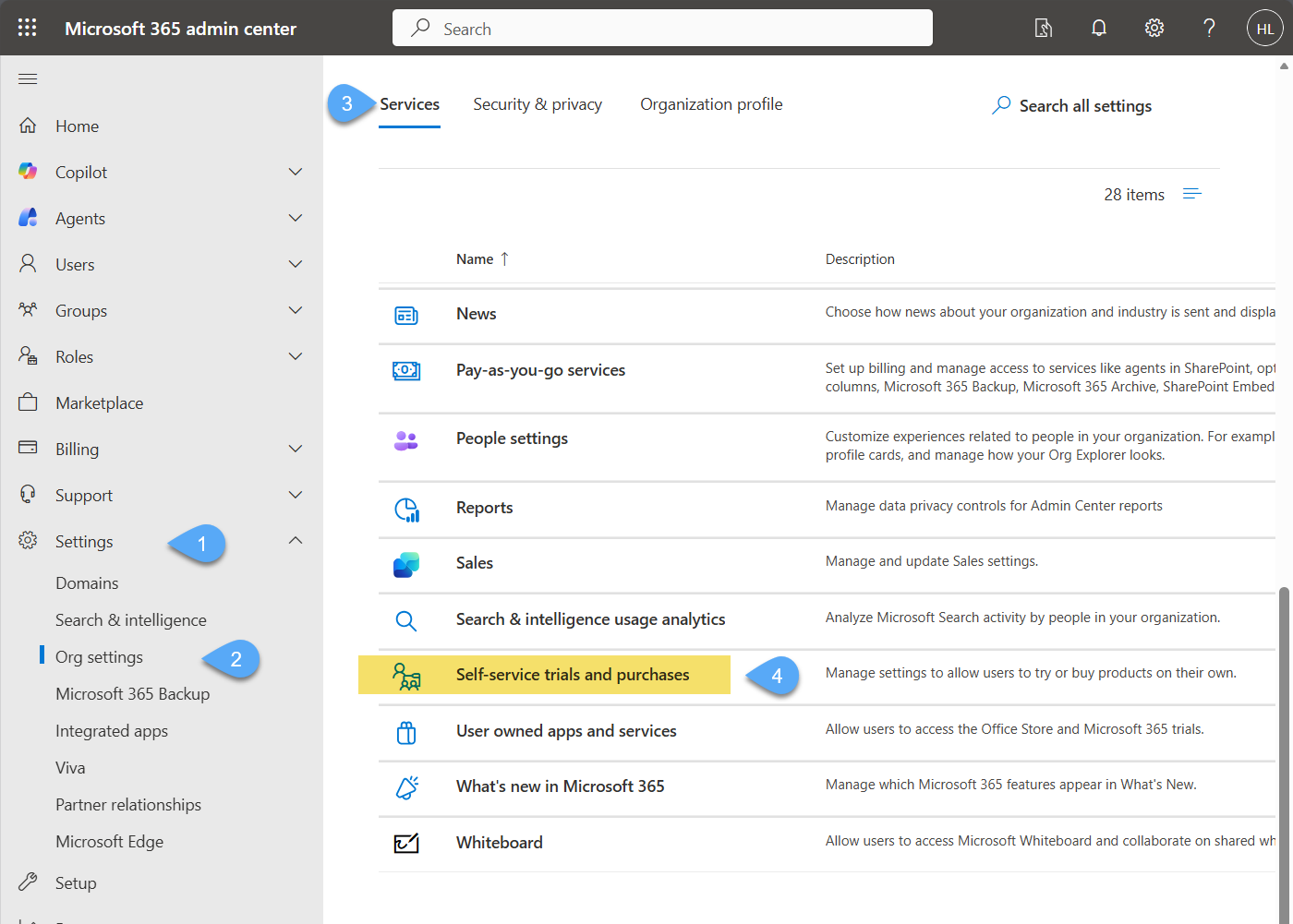Collapse the Settings menu chevron
The width and height of the screenshot is (1293, 924).
(296, 541)
